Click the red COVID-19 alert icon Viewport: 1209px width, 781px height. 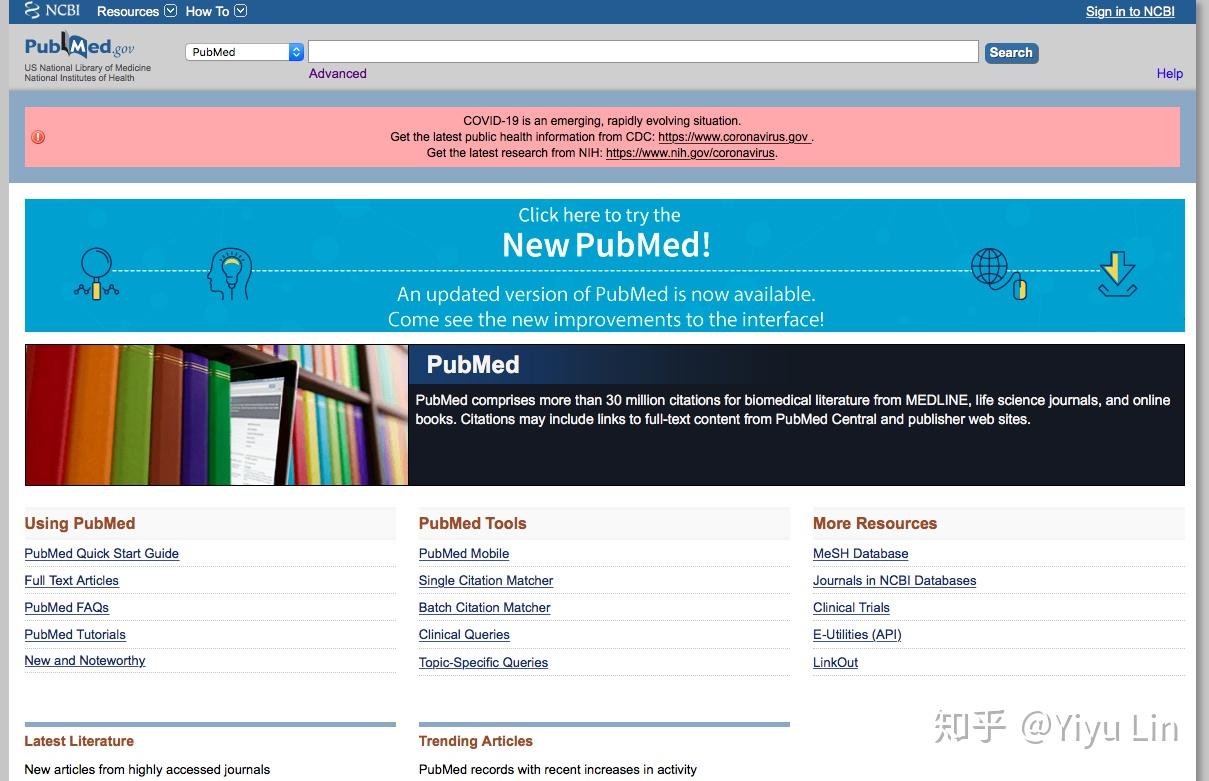pos(38,137)
